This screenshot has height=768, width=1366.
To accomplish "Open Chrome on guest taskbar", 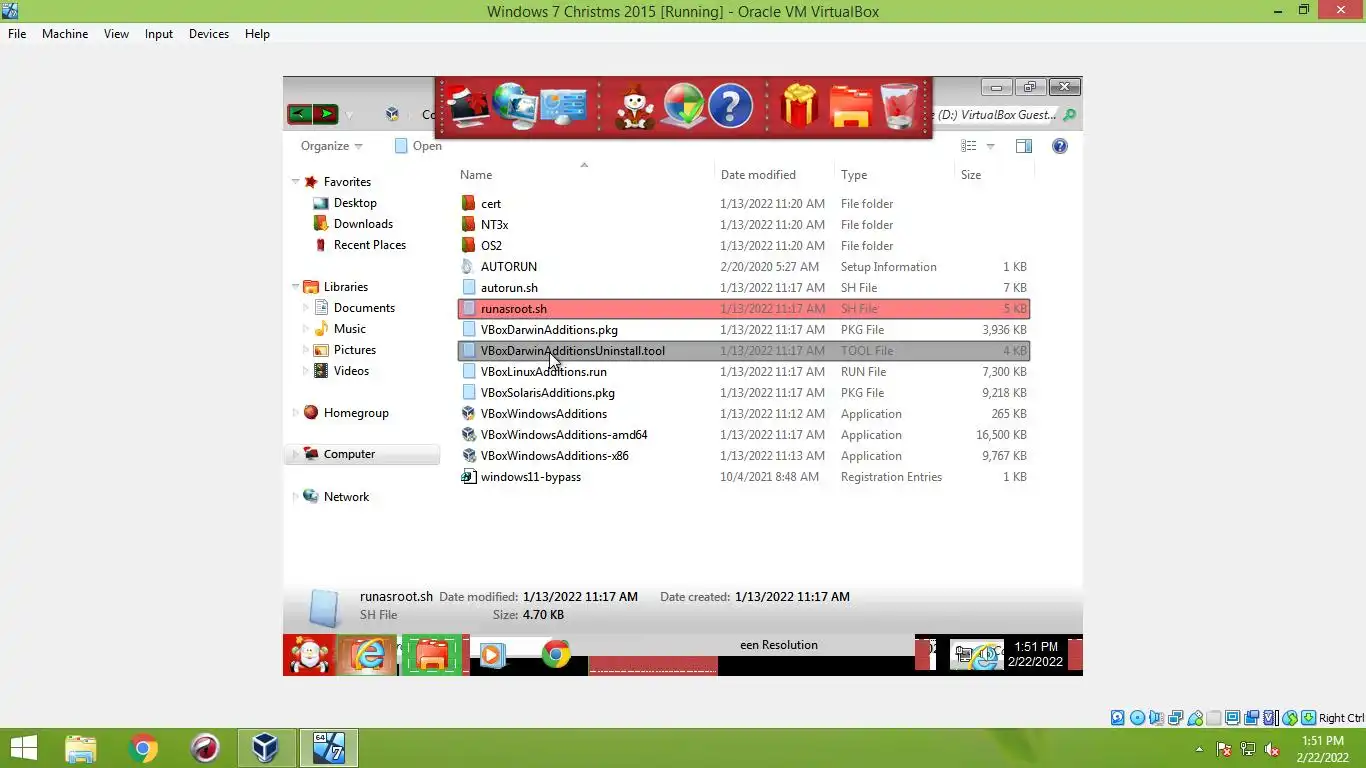I will (x=556, y=655).
